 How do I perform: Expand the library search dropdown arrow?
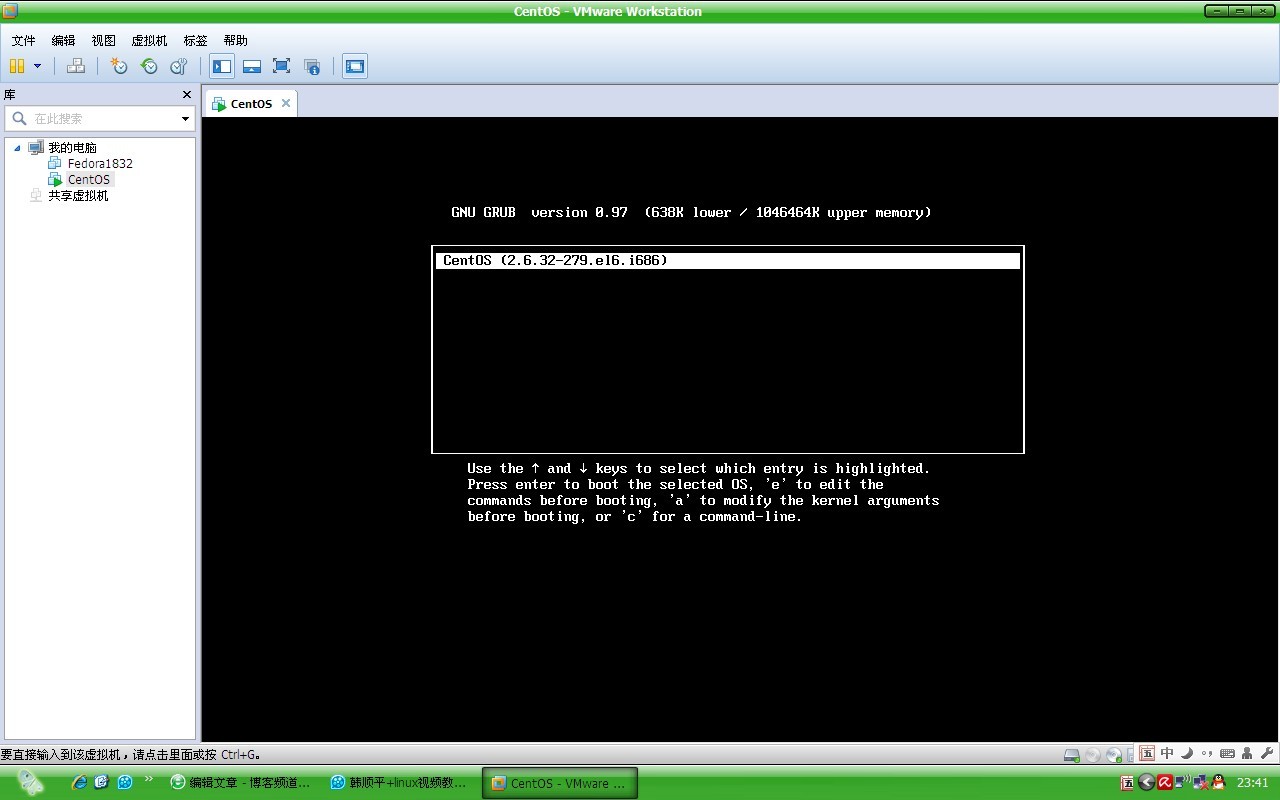pyautogui.click(x=185, y=119)
